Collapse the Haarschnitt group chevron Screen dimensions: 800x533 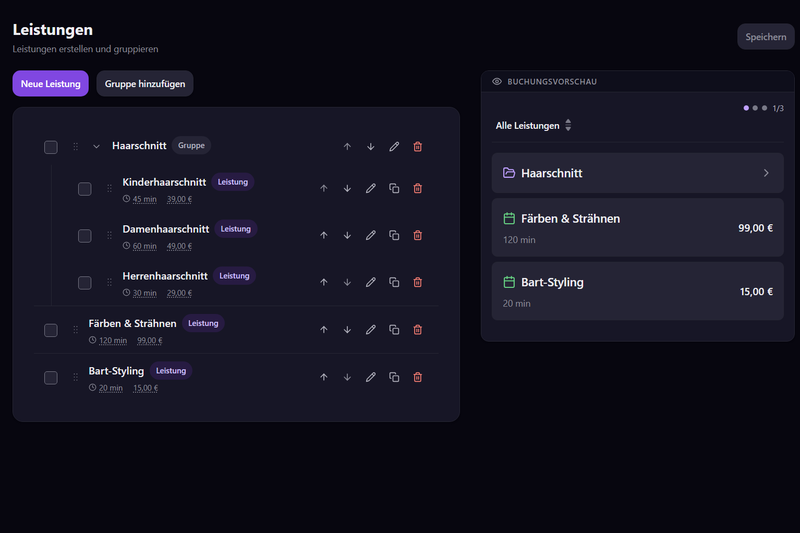(x=96, y=147)
